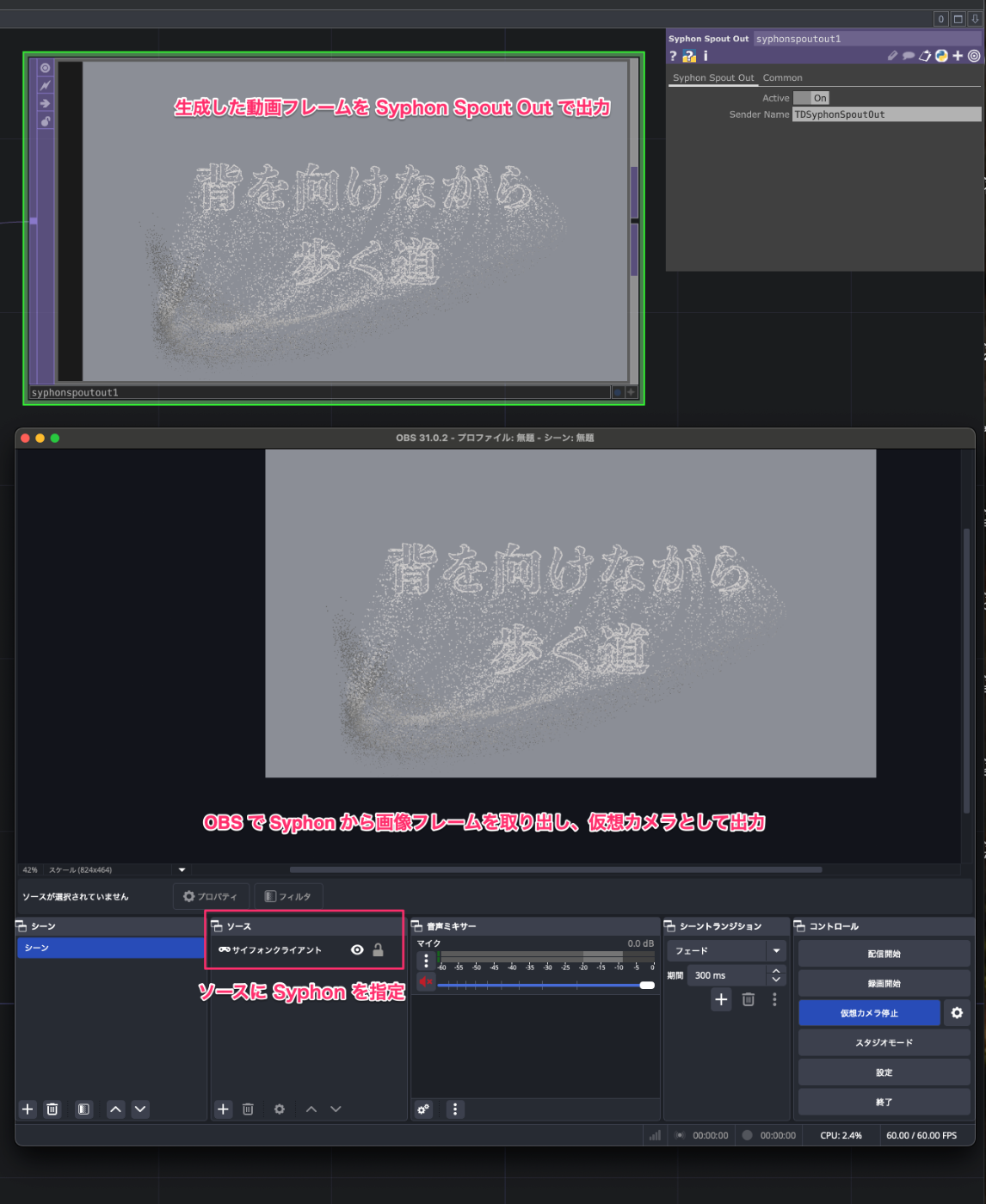
Task: Click the add scene plus button
Action: [x=28, y=1109]
